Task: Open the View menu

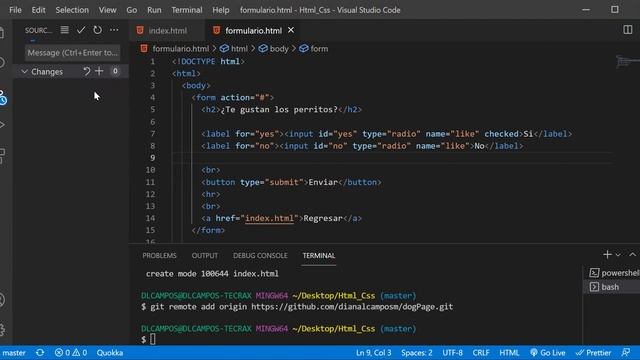Action: click(x=107, y=10)
